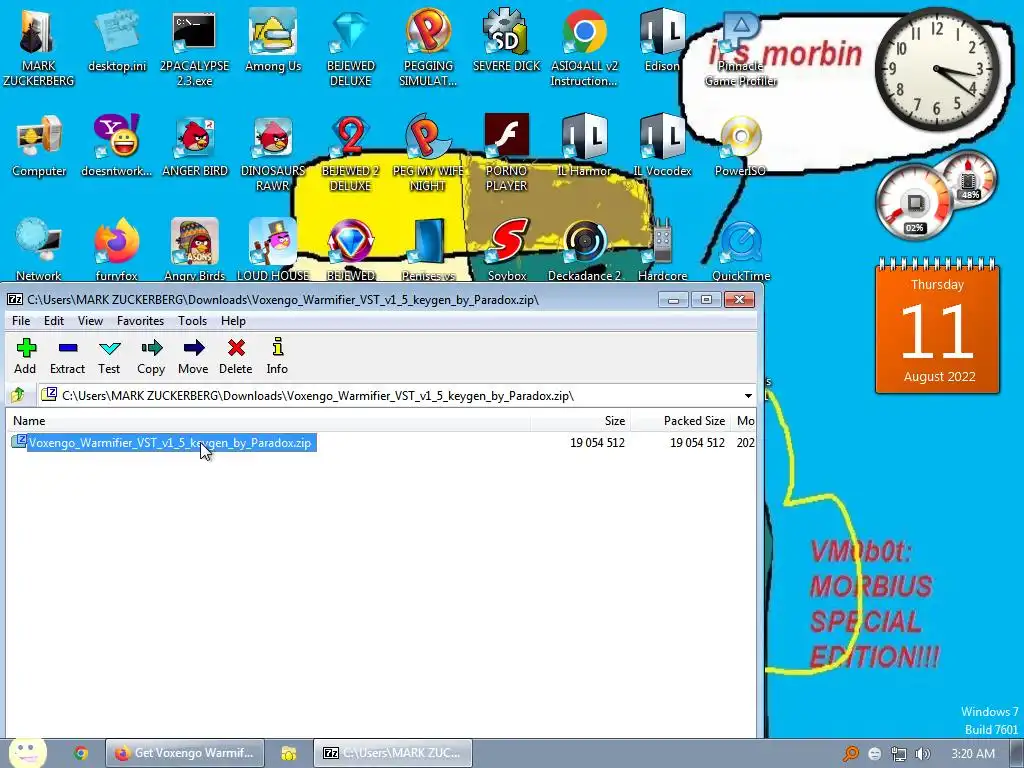Select Soybox desktop shortcut
This screenshot has height=768, width=1024.
[x=507, y=250]
